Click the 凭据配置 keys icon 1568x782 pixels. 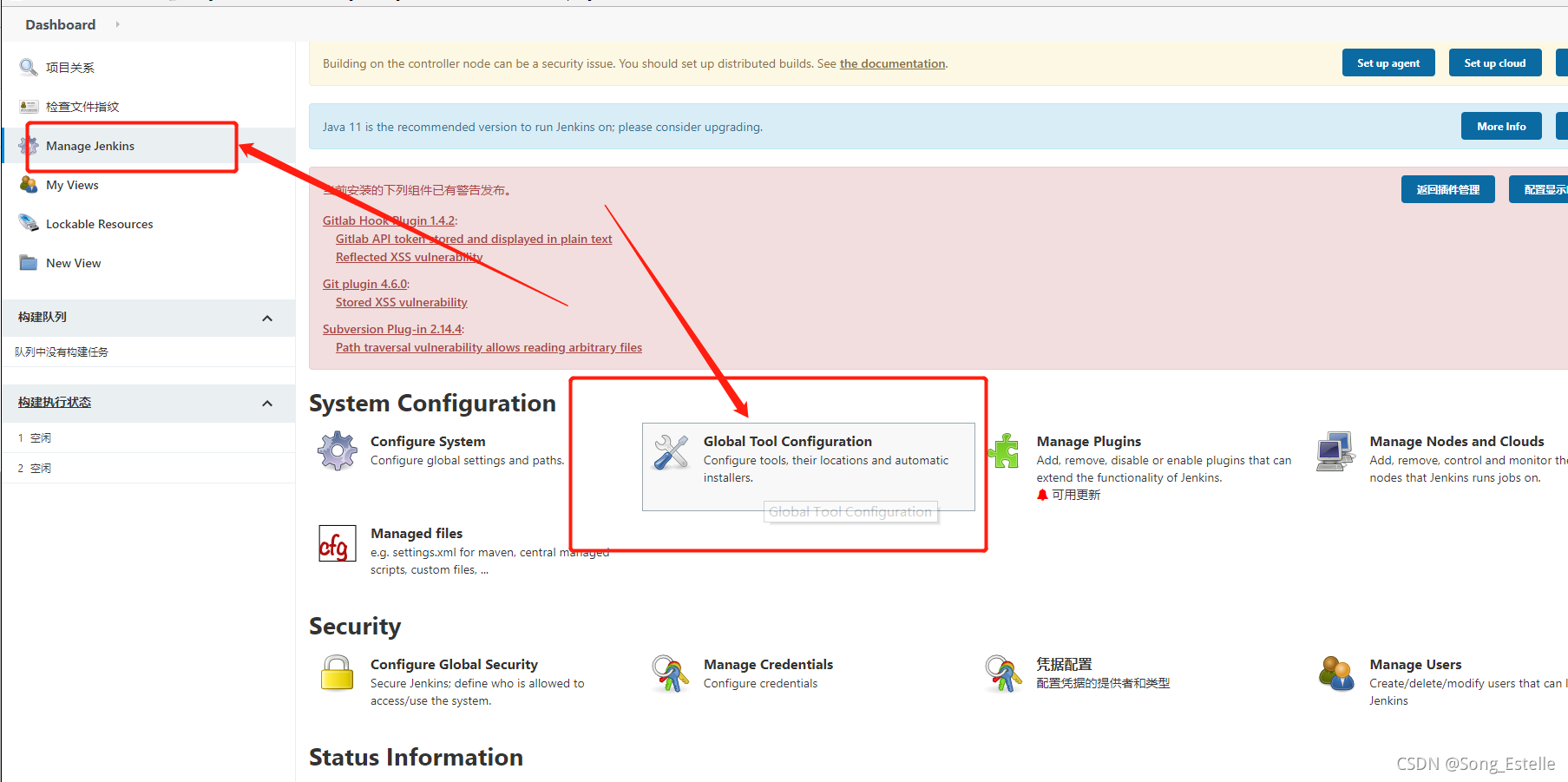(1004, 674)
